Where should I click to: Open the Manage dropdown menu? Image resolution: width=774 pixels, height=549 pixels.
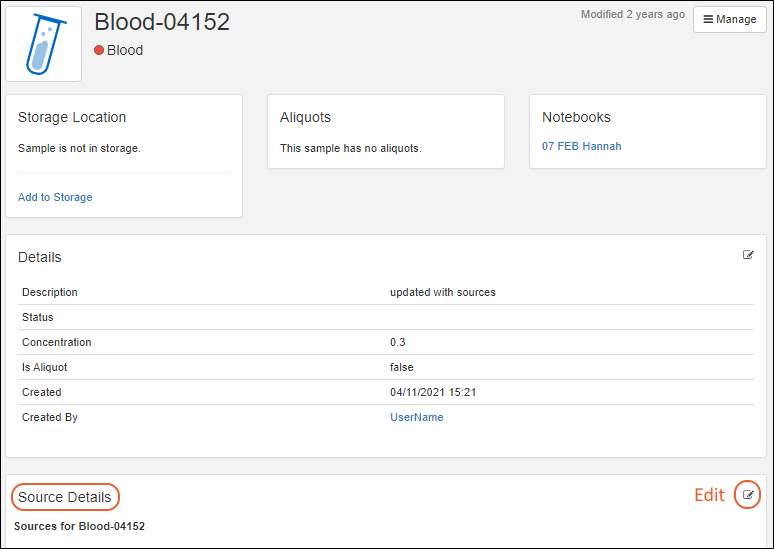729,19
